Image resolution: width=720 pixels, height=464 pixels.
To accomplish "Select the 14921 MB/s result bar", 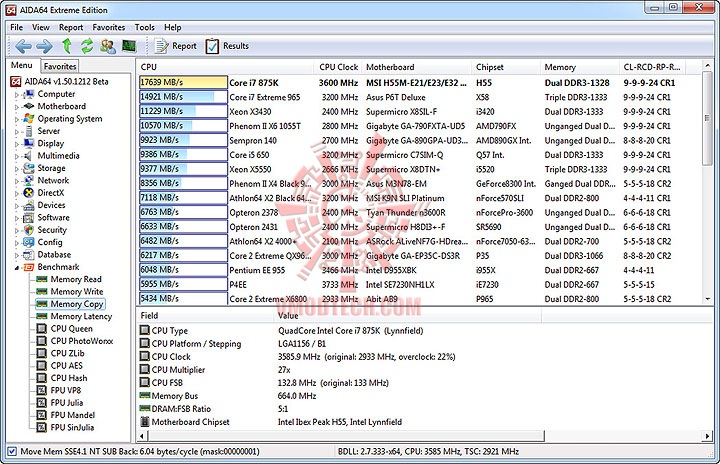I will (183, 97).
